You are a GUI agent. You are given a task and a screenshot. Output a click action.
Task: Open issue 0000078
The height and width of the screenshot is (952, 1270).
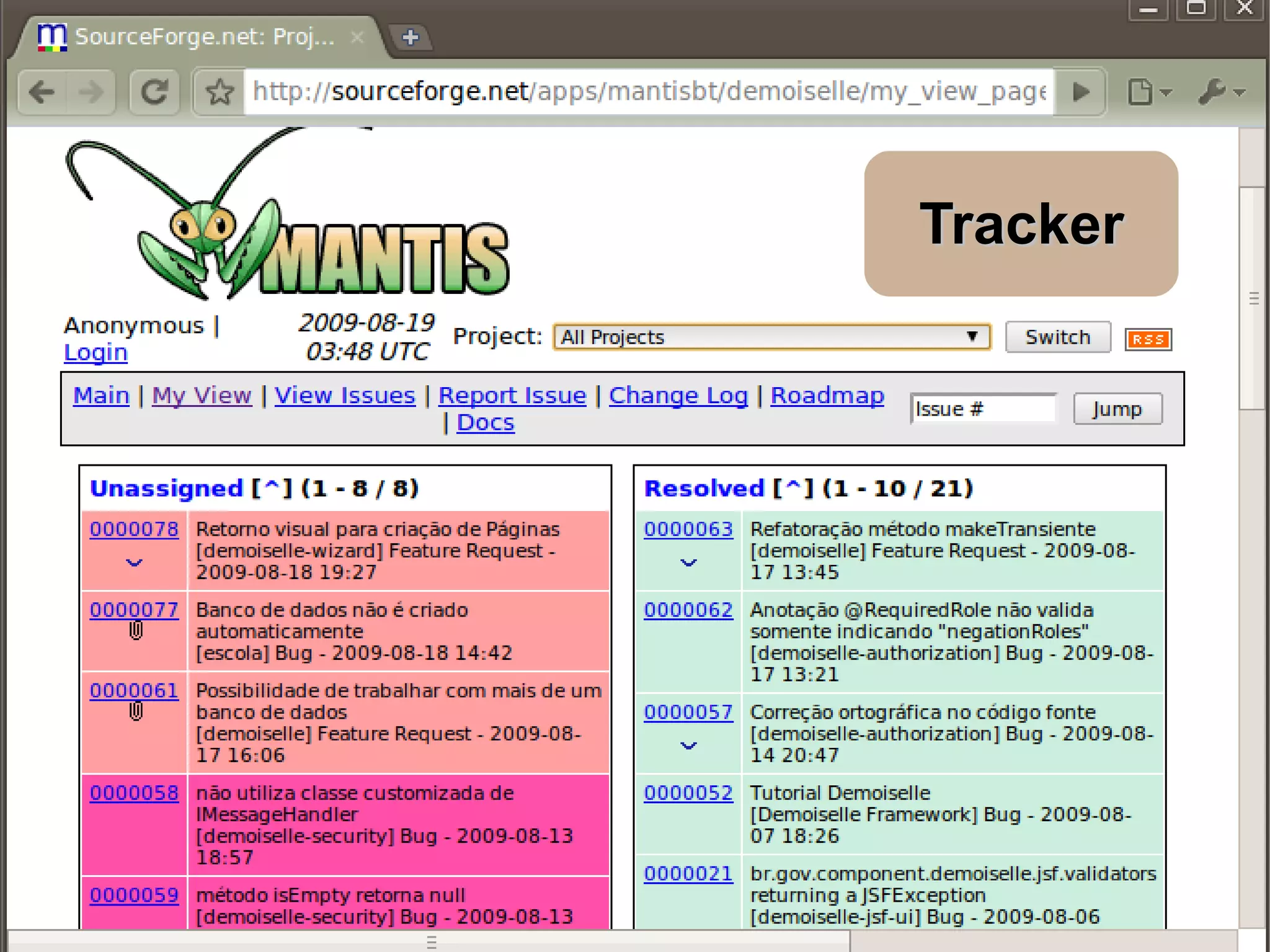134,529
